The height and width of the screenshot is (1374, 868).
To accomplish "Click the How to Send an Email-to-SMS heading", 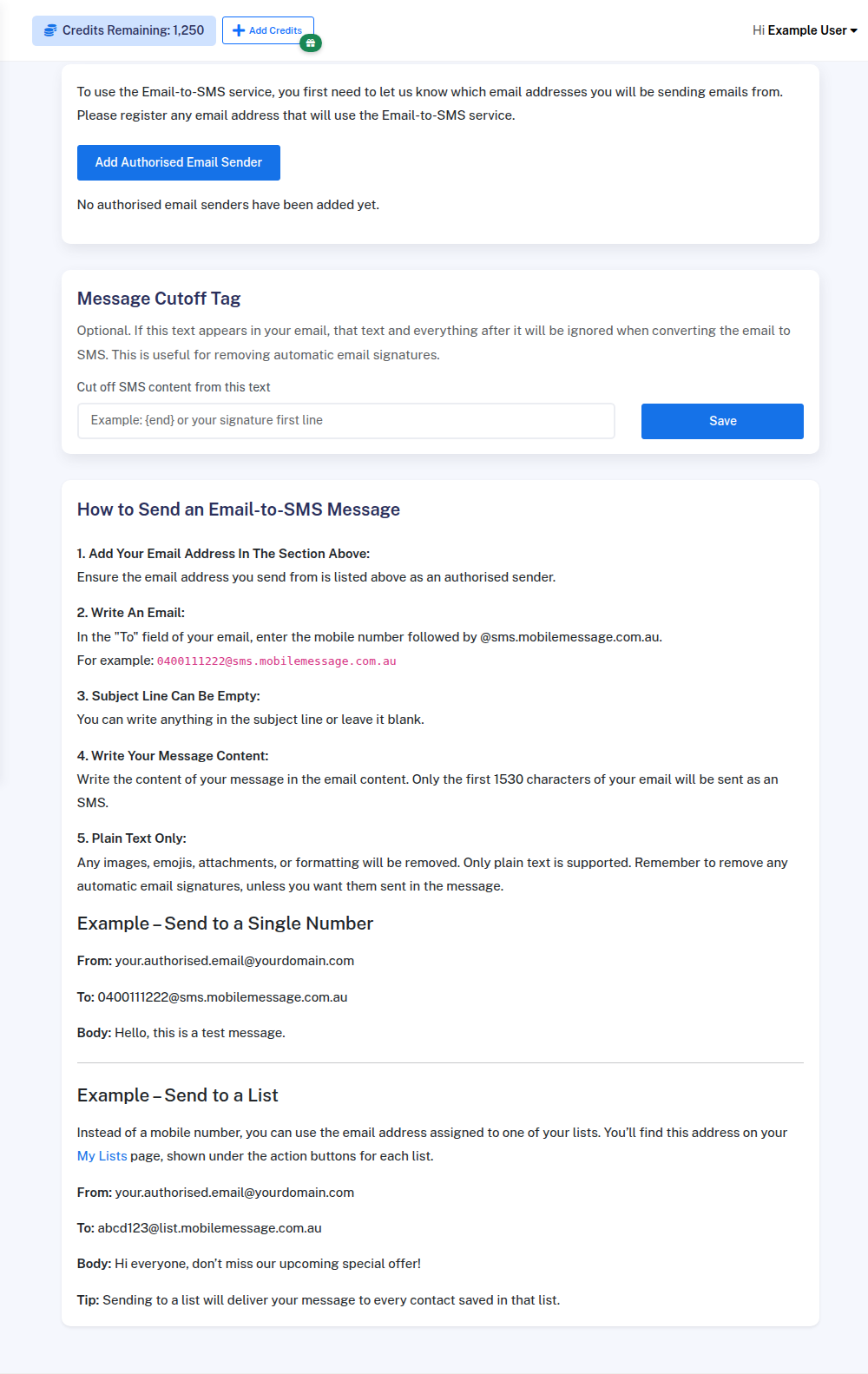I will [239, 509].
